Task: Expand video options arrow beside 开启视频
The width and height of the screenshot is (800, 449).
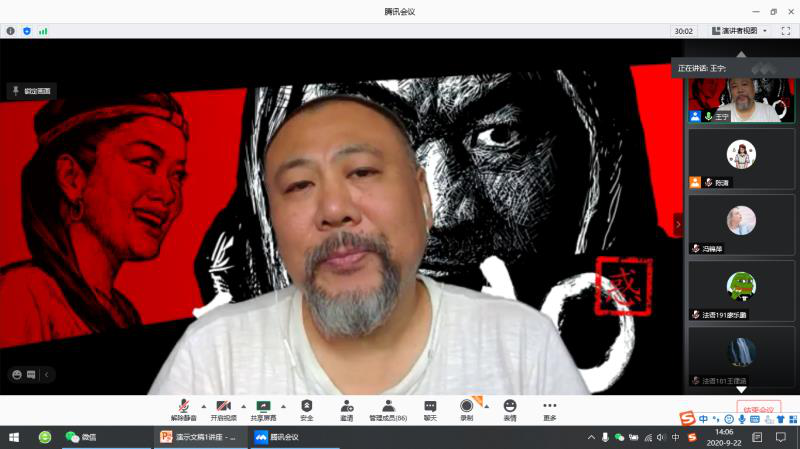Action: (243, 406)
